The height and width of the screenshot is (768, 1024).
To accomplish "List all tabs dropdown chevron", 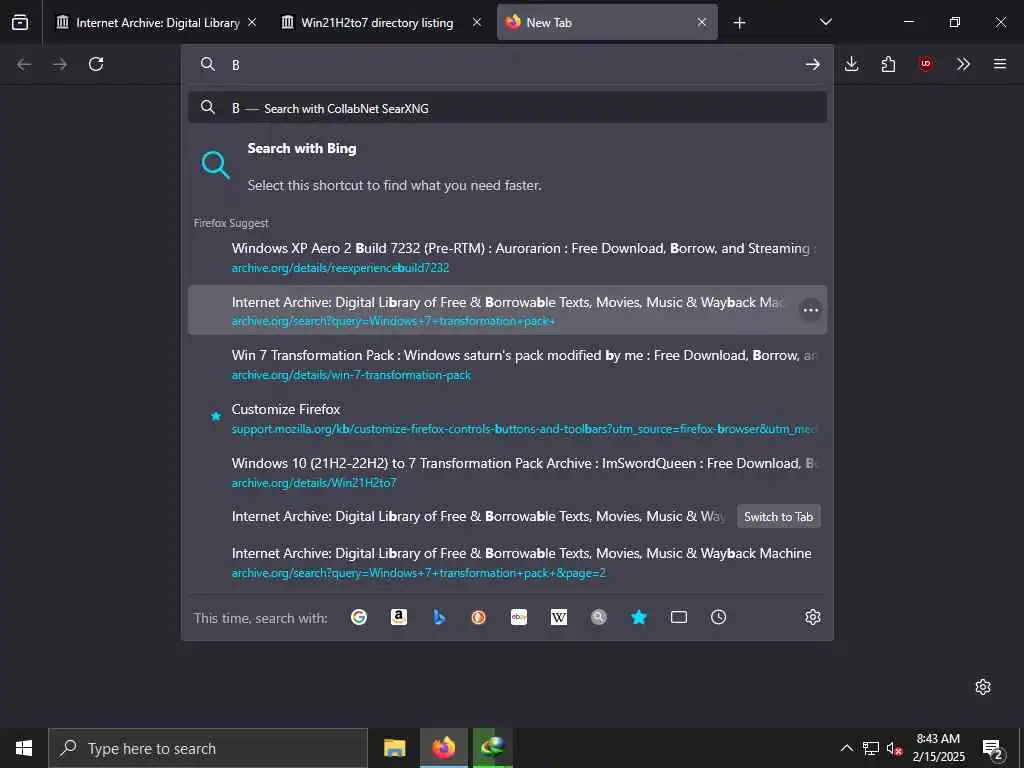I will [x=825, y=22].
